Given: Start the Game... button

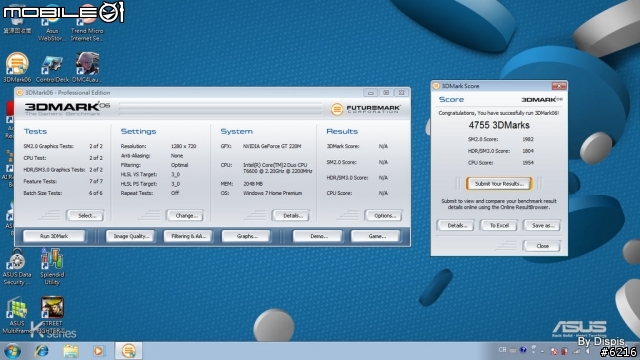Looking at the screenshot, I should [376, 236].
